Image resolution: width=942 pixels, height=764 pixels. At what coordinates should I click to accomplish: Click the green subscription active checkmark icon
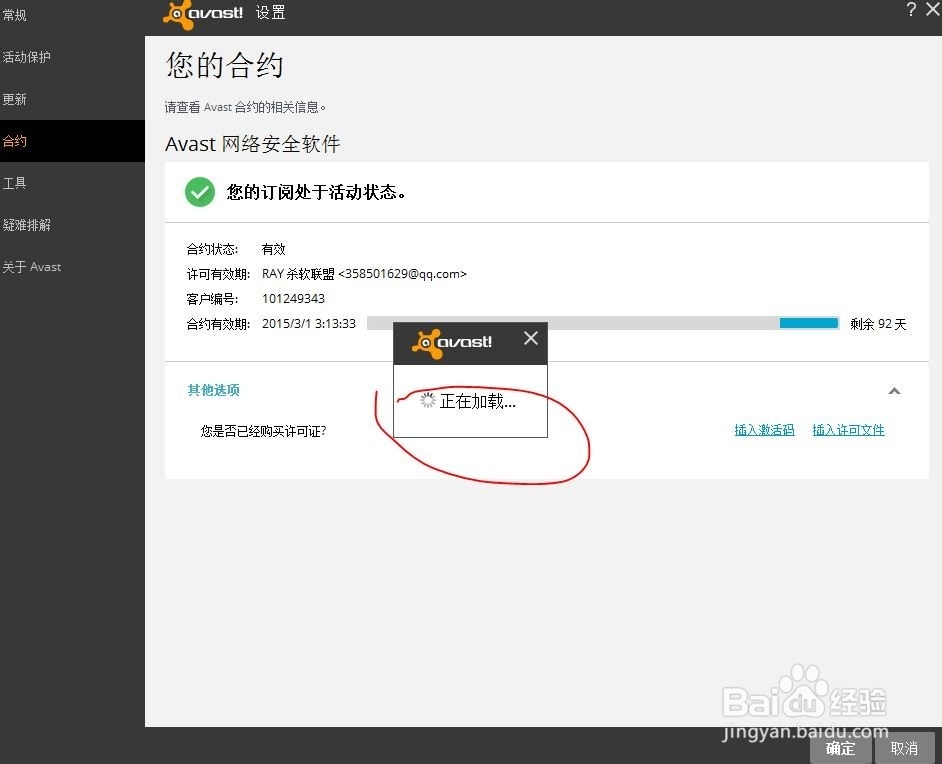pyautogui.click(x=199, y=192)
